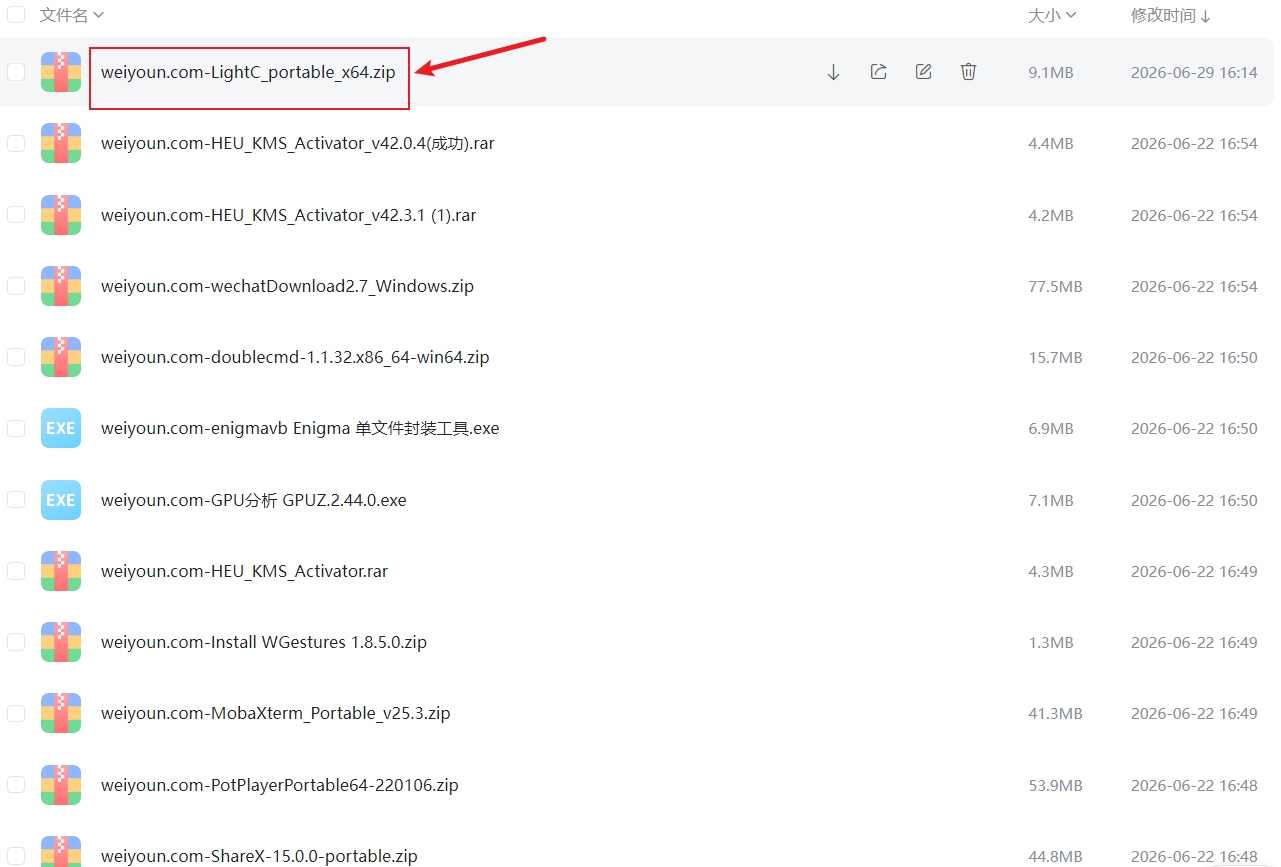The image size is (1281, 867).
Task: Open ShareX-15.0.0-portable.zip file name
Action: [259, 856]
